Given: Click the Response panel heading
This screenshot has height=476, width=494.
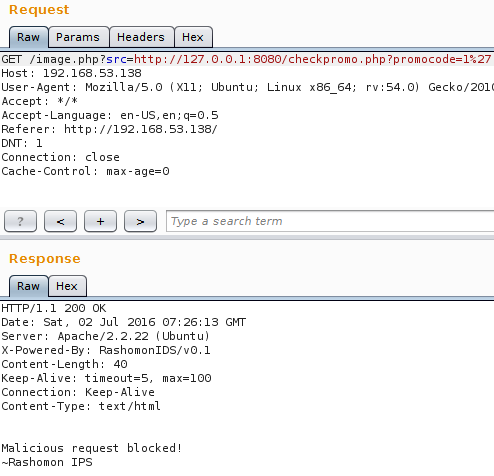Looking at the screenshot, I should click(x=45, y=259).
